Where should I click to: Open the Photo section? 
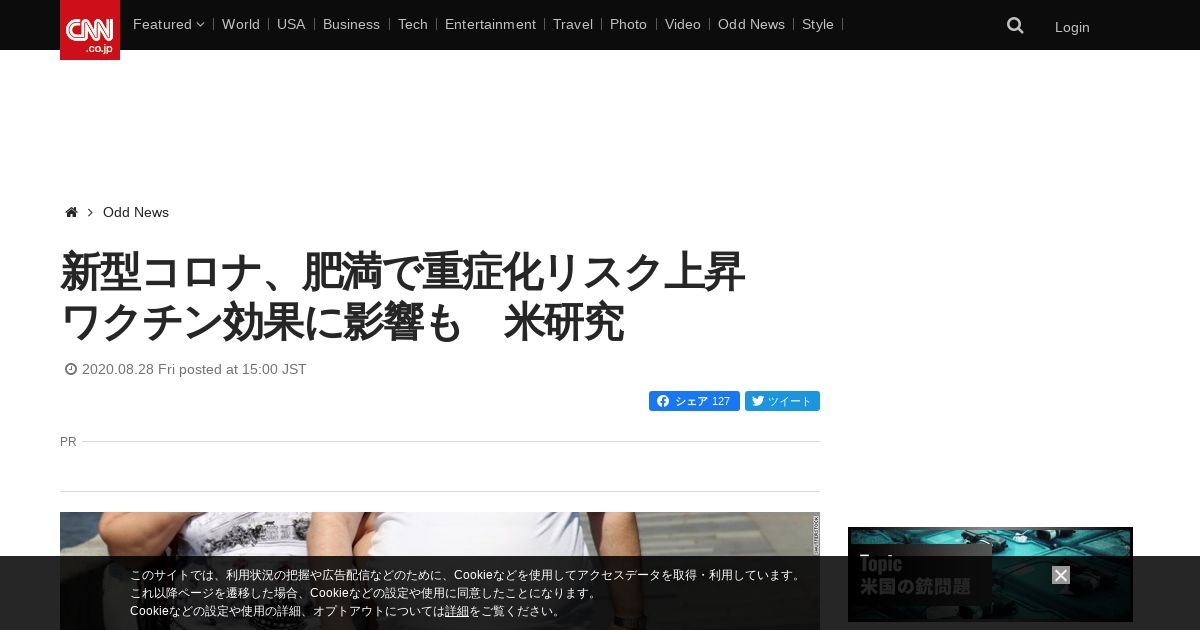pos(628,24)
